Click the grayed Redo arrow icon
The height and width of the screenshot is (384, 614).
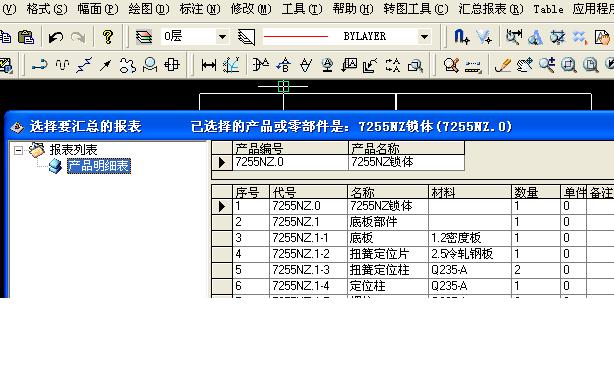[78, 37]
